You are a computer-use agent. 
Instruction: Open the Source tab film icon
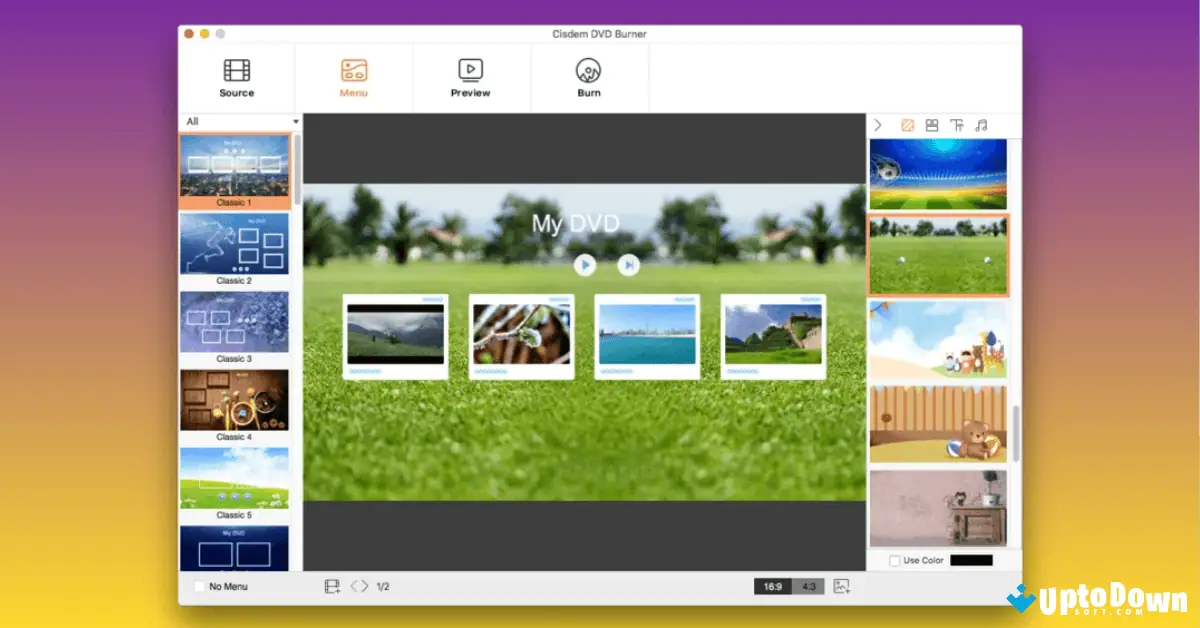pyautogui.click(x=237, y=71)
